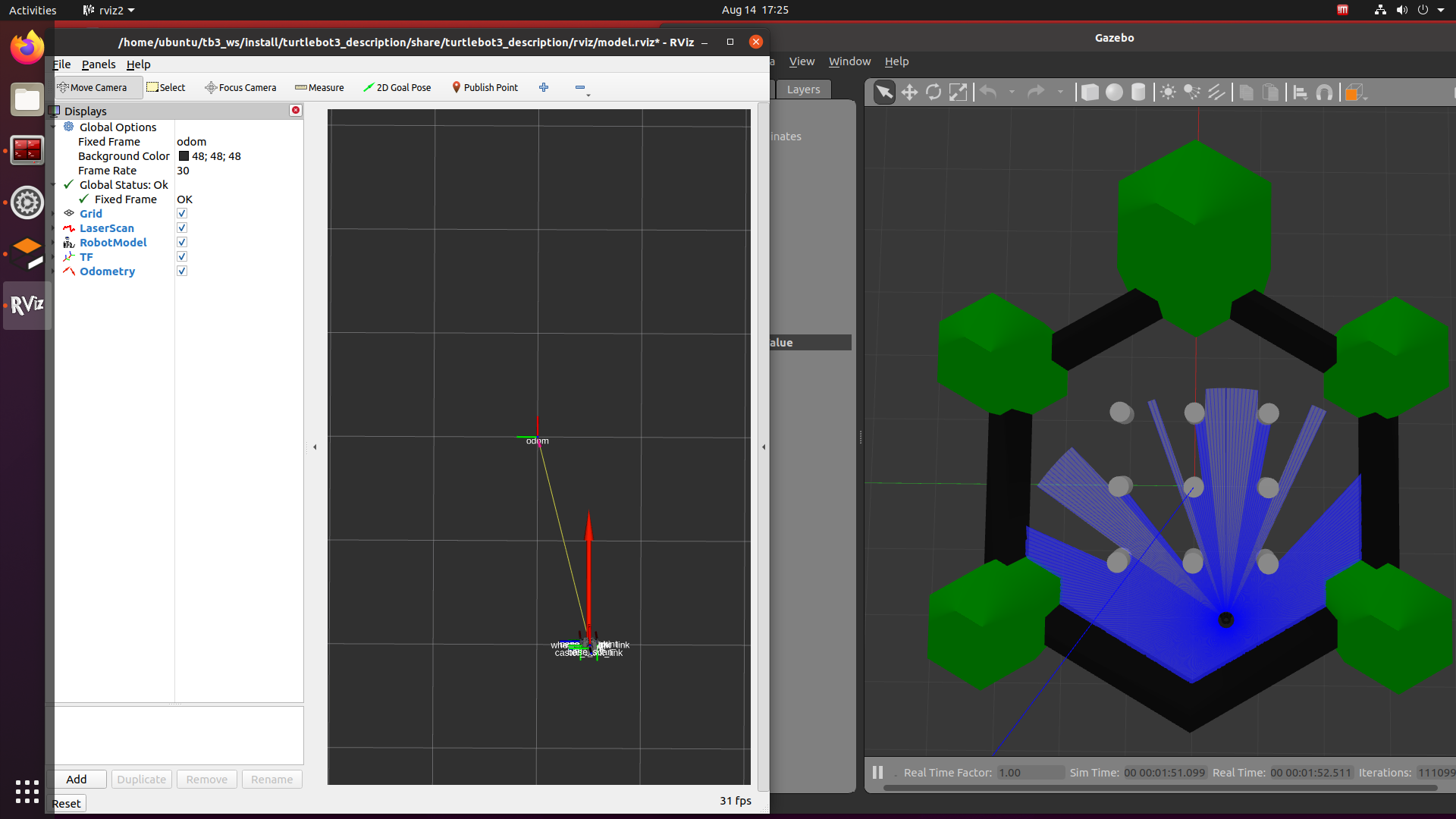Toggle the RobotModel display checkbox
Viewport: 1456px width, 819px height.
[x=182, y=243]
